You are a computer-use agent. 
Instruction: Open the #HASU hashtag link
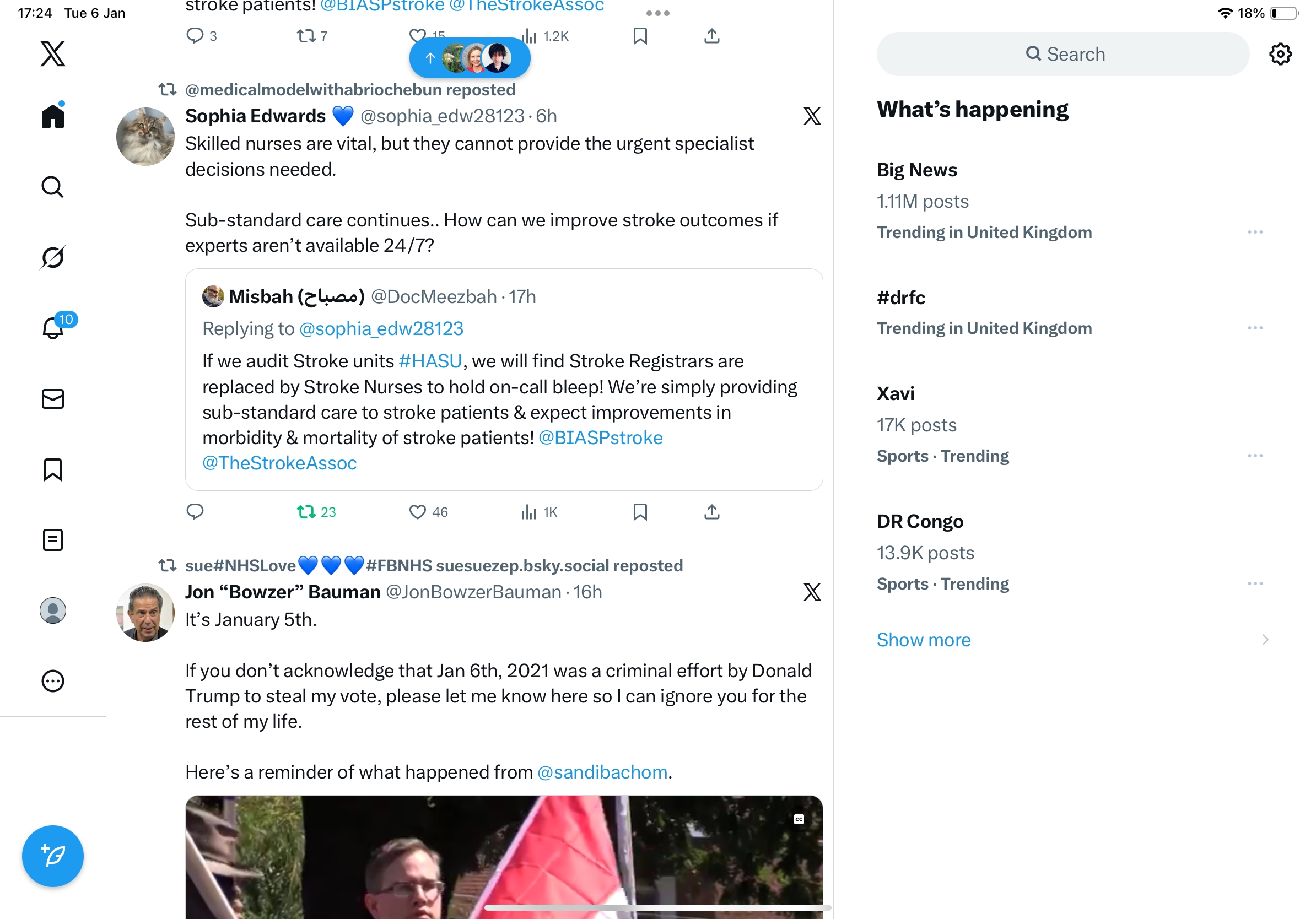coord(430,361)
